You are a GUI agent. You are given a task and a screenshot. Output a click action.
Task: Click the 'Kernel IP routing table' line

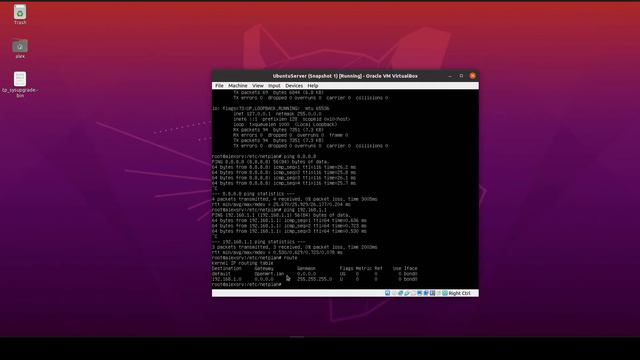click(x=243, y=263)
